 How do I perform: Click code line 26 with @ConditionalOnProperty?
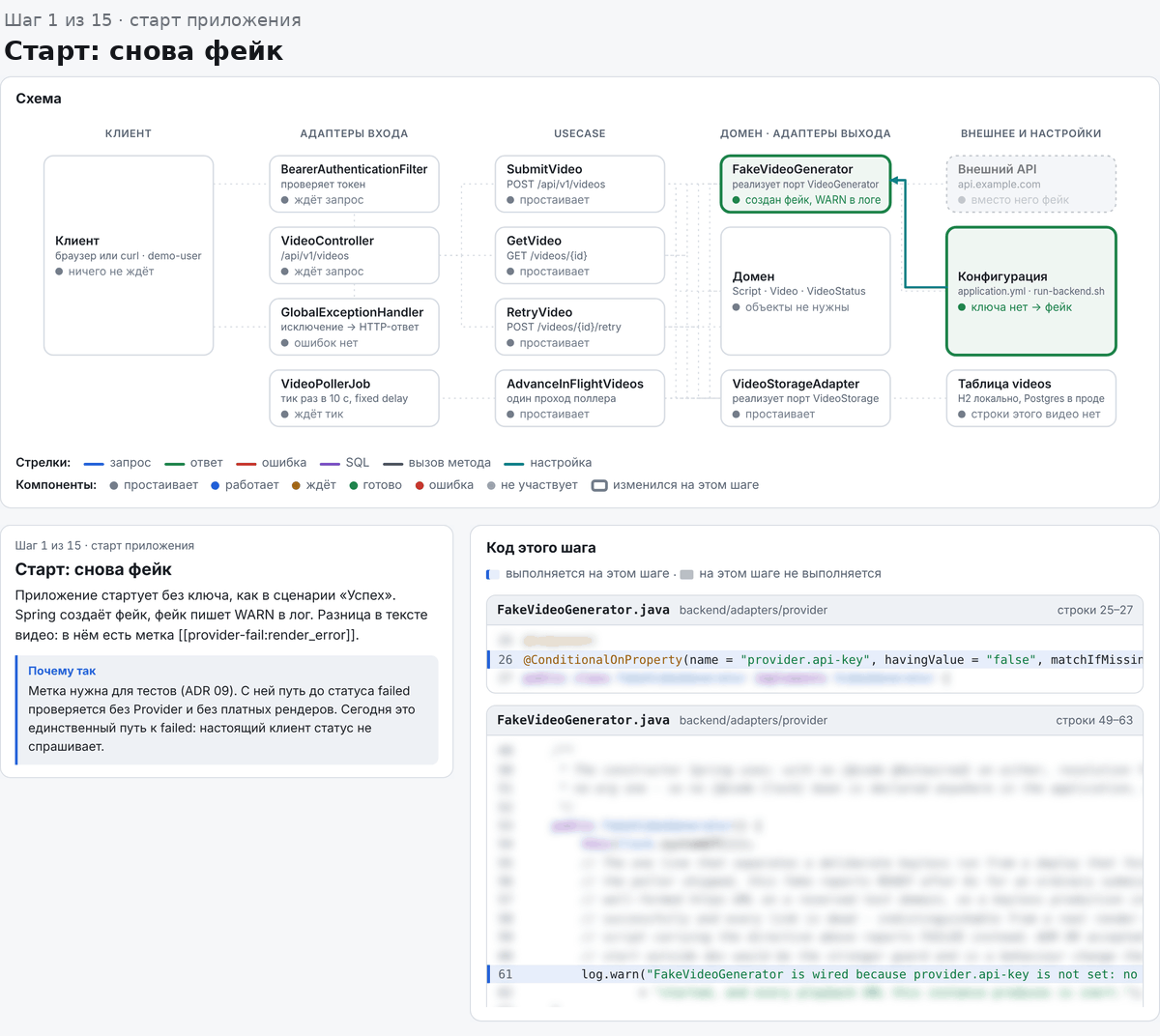815,660
